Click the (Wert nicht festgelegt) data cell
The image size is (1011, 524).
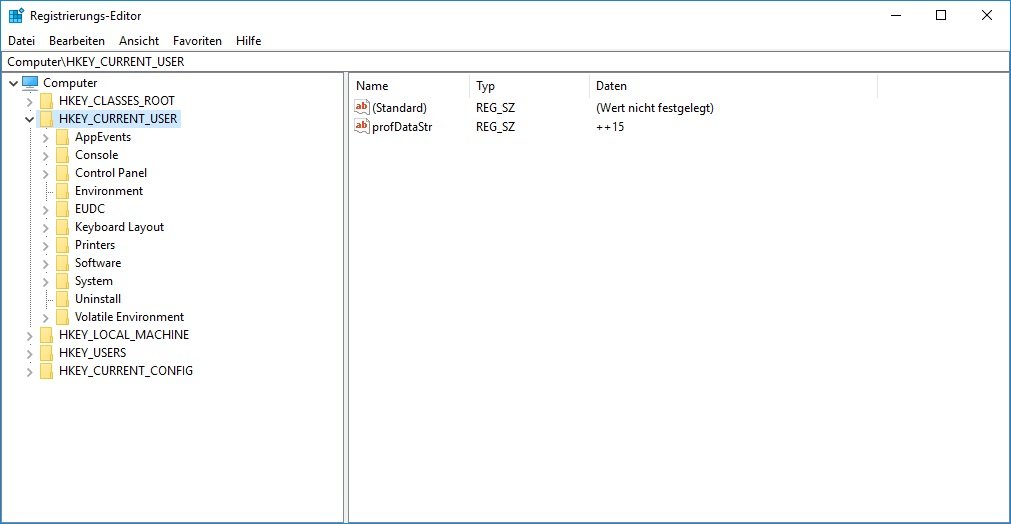(x=655, y=108)
